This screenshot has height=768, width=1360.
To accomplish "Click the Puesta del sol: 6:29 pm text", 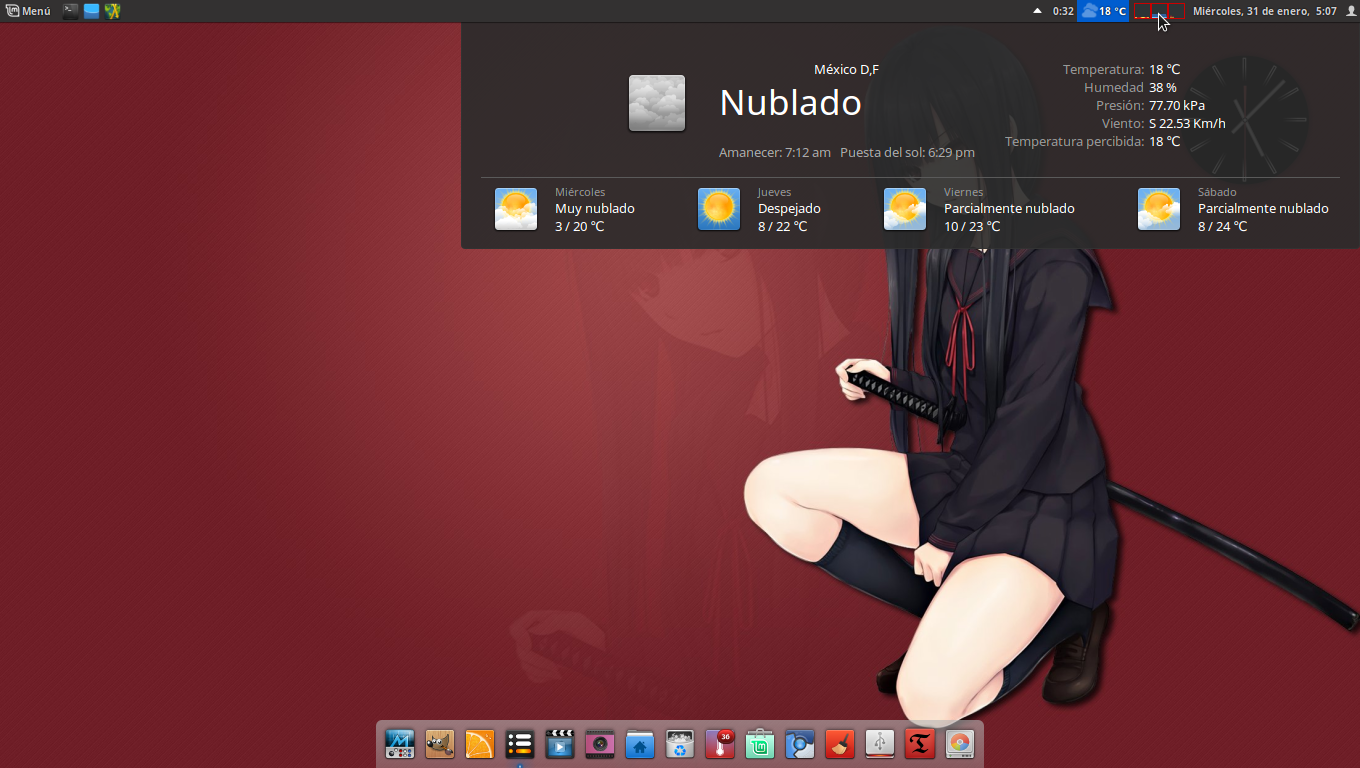I will [x=907, y=153].
